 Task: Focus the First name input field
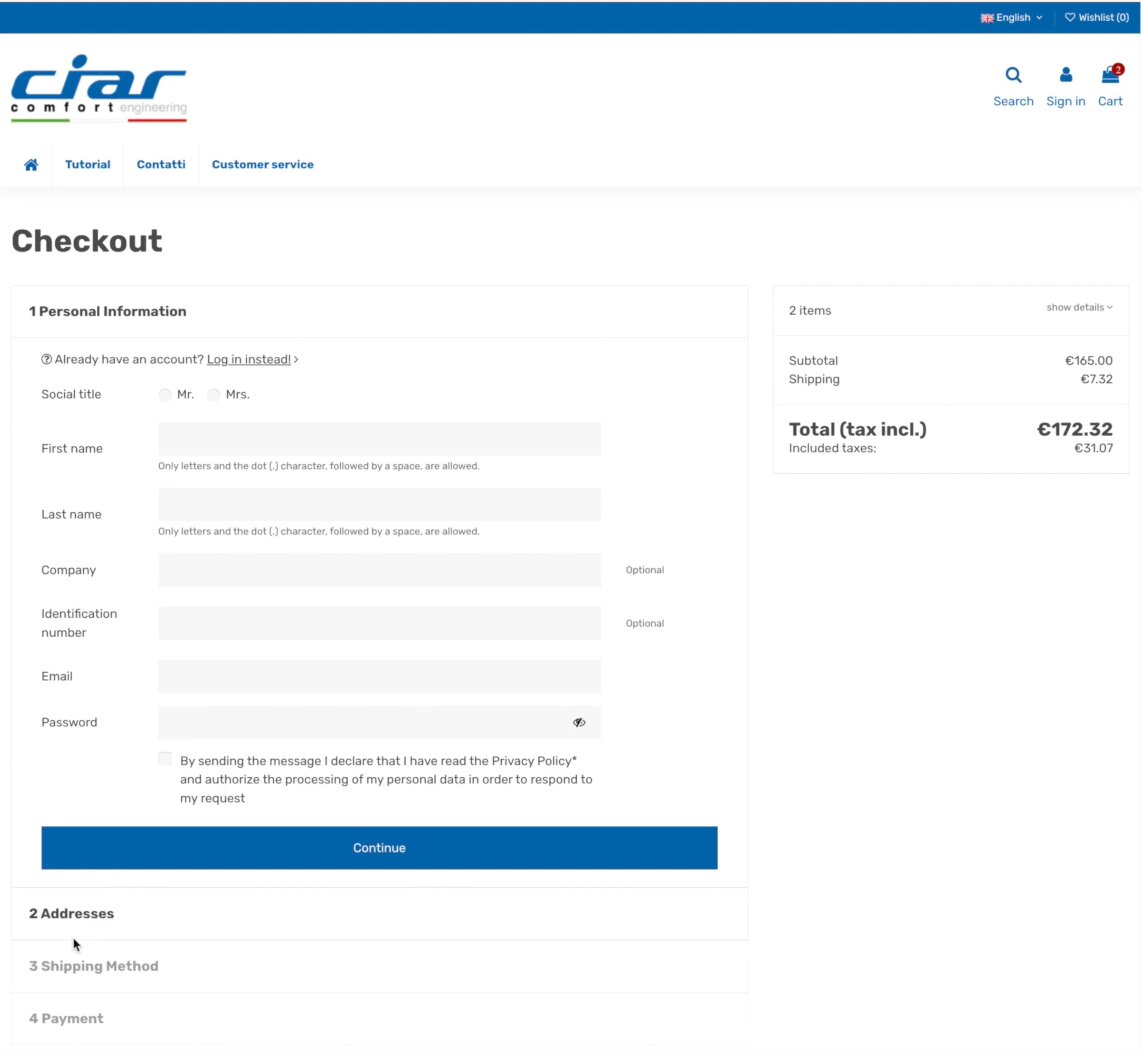[x=379, y=439]
